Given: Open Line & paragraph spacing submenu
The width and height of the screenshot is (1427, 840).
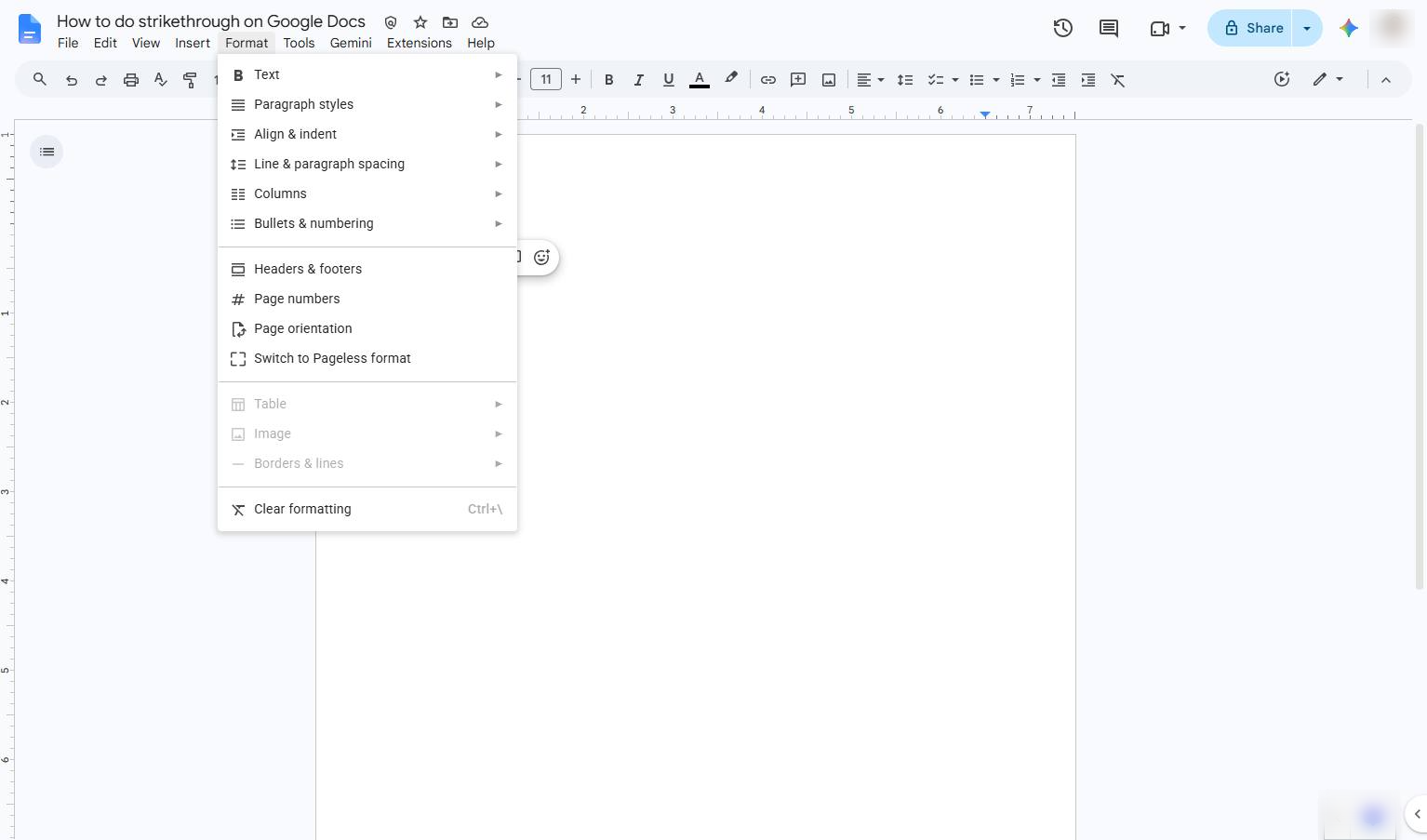Looking at the screenshot, I should (367, 164).
